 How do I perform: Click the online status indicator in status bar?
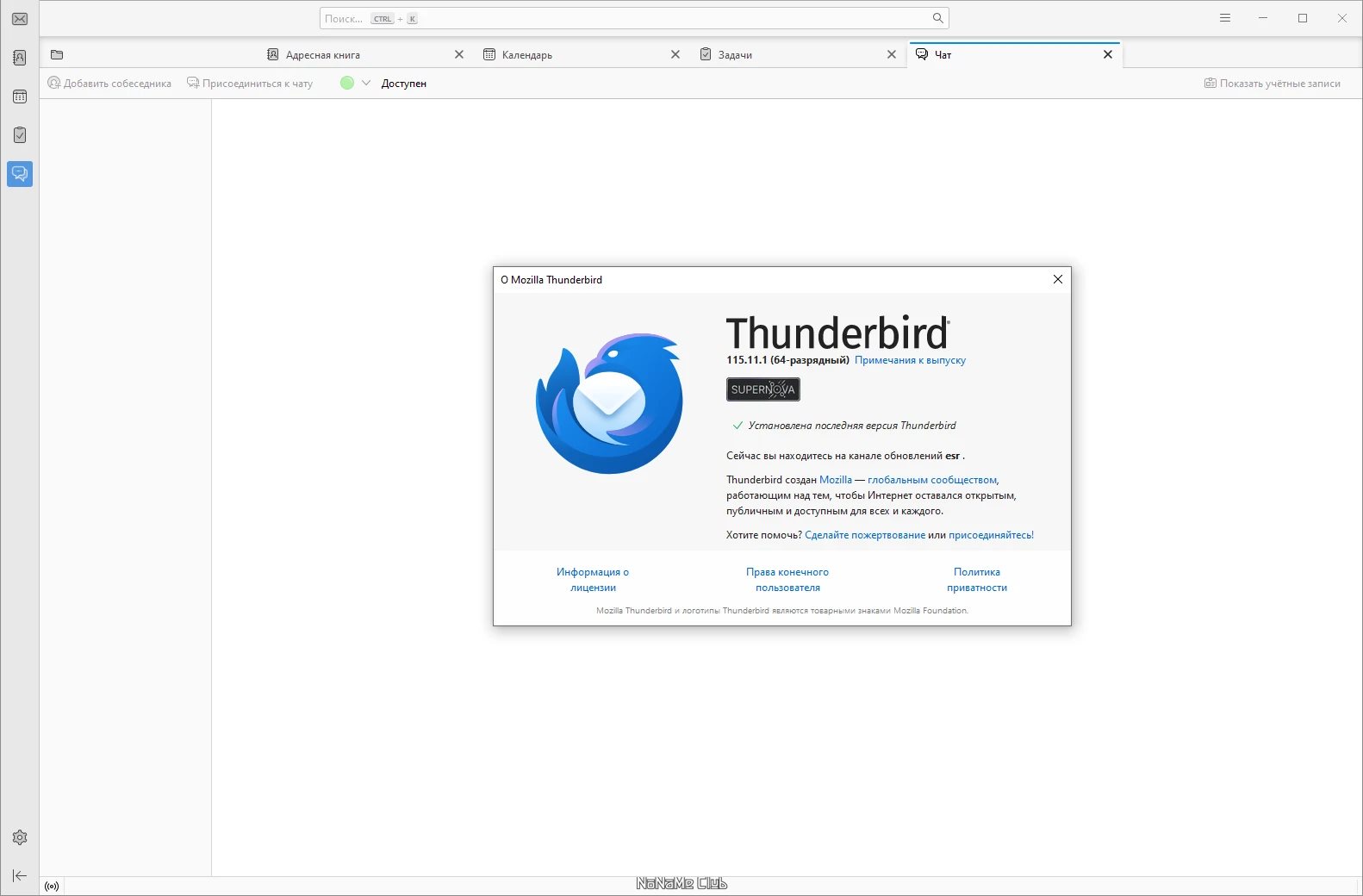52,886
